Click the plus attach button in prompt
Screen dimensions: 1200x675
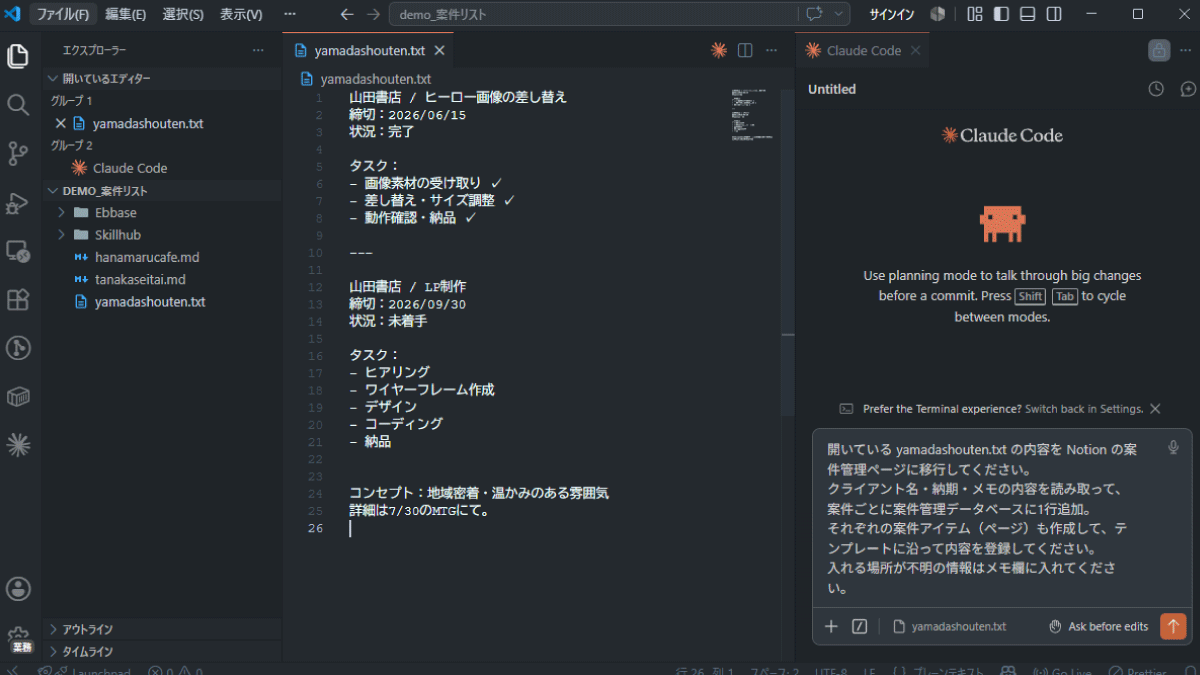(831, 626)
